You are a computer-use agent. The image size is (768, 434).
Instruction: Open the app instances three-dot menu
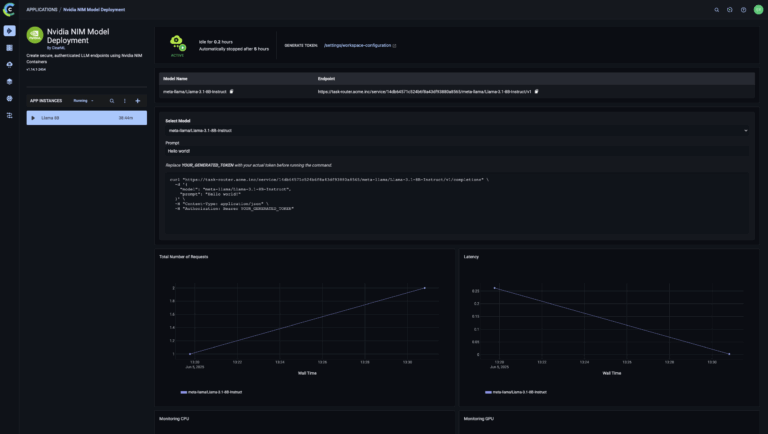[x=124, y=101]
